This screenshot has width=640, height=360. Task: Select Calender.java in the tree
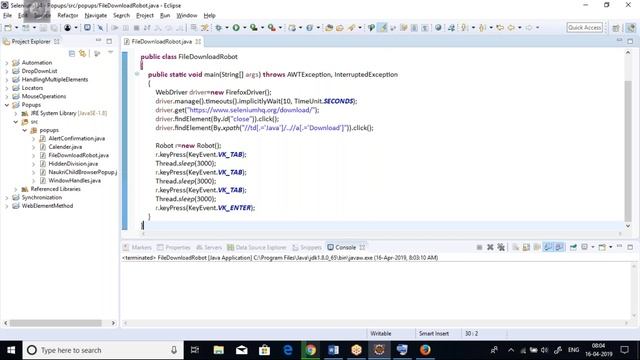click(x=65, y=147)
